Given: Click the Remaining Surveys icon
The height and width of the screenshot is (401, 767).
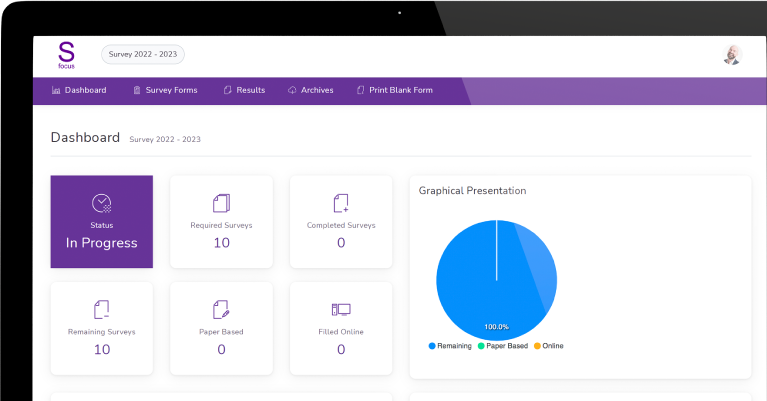Looking at the screenshot, I should pyautogui.click(x=102, y=310).
